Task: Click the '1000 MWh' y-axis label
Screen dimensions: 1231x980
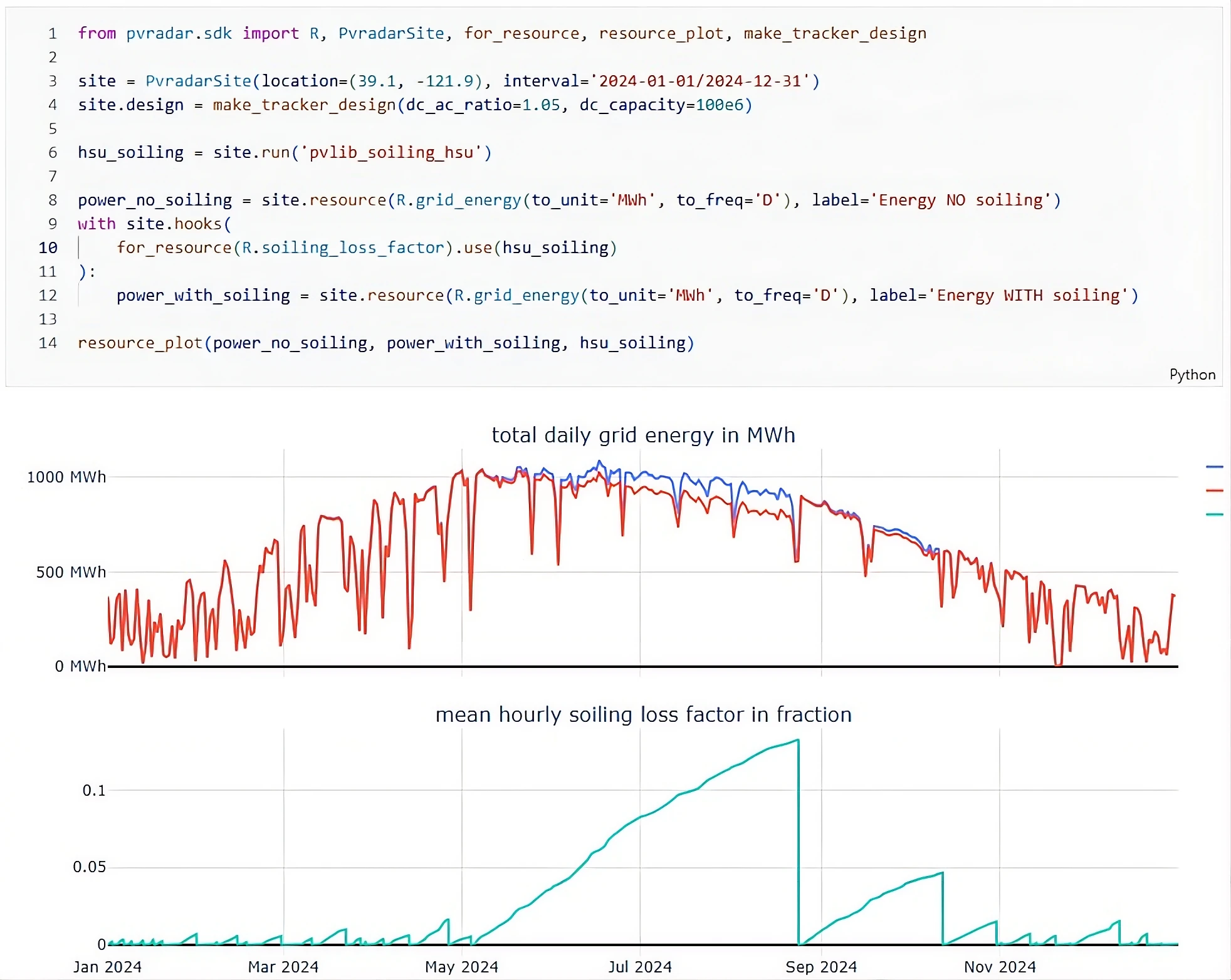Action: click(66, 477)
